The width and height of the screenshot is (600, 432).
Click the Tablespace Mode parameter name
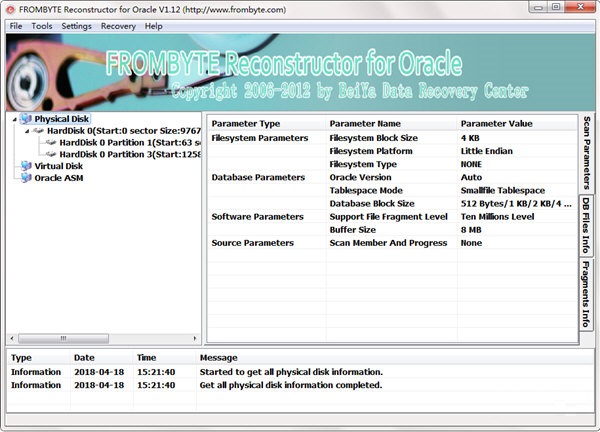point(366,191)
